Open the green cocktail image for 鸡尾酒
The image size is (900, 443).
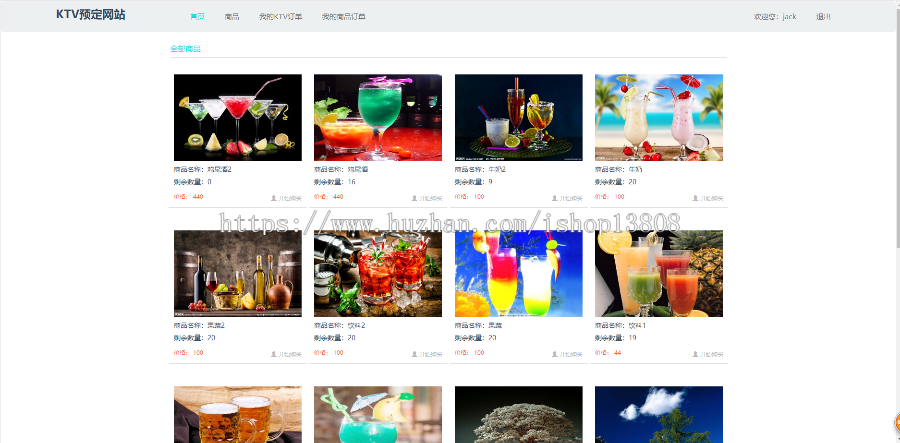coord(378,118)
